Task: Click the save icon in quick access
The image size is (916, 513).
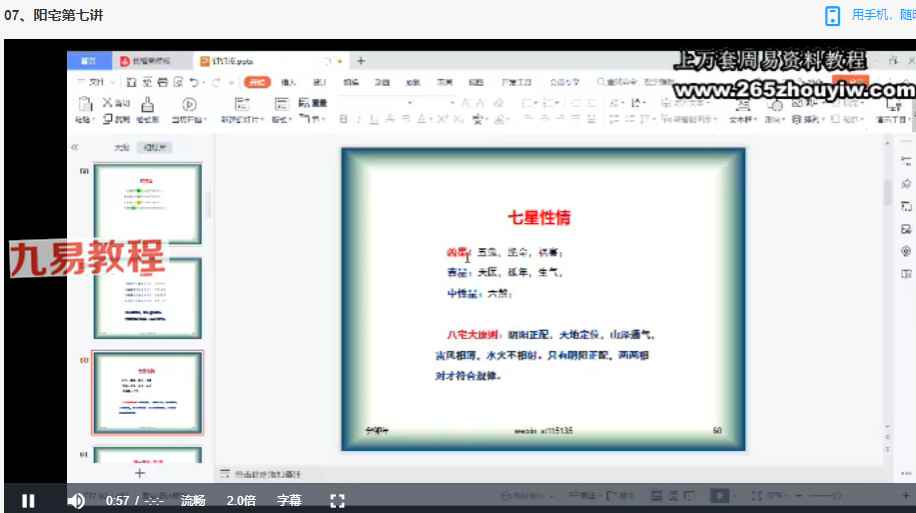Action: pos(131,82)
